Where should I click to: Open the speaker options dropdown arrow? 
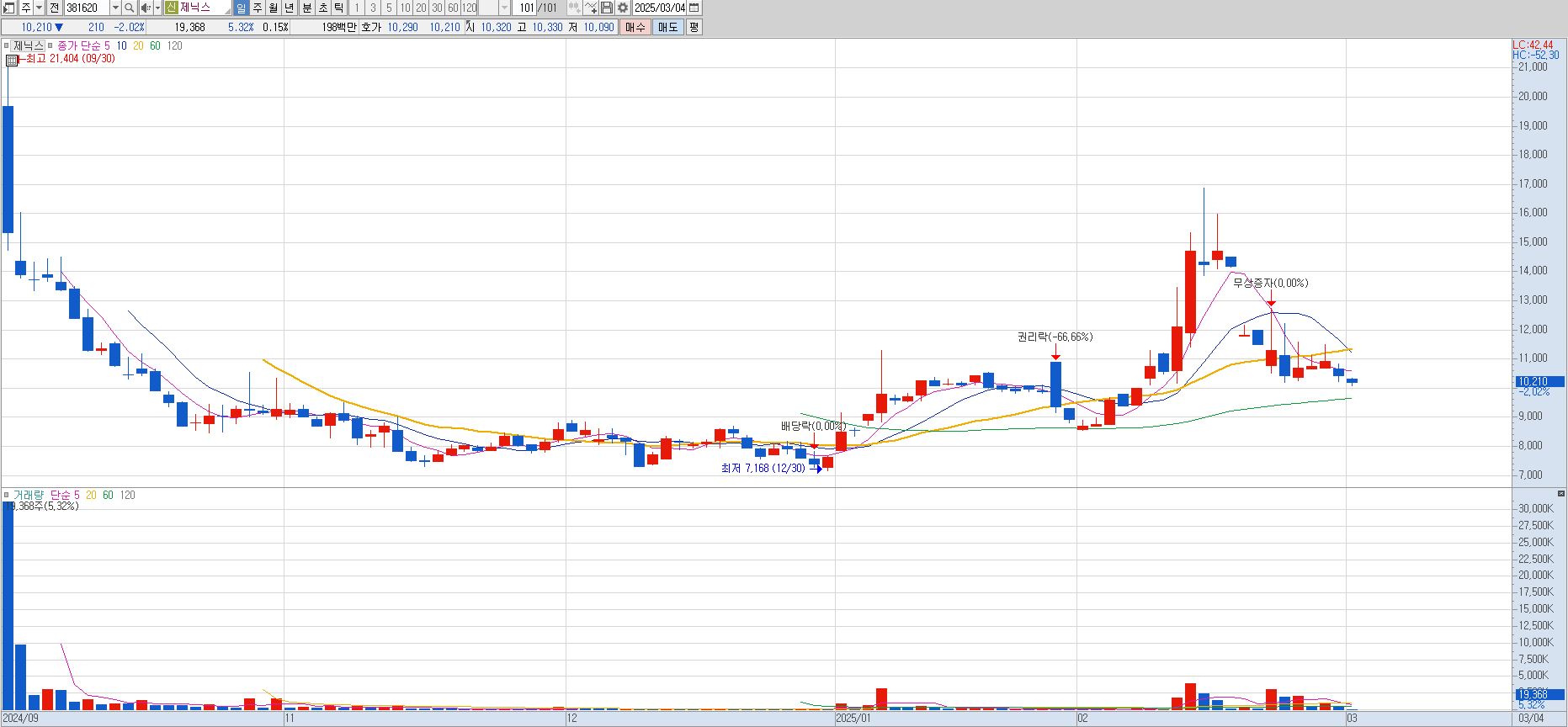point(157,8)
